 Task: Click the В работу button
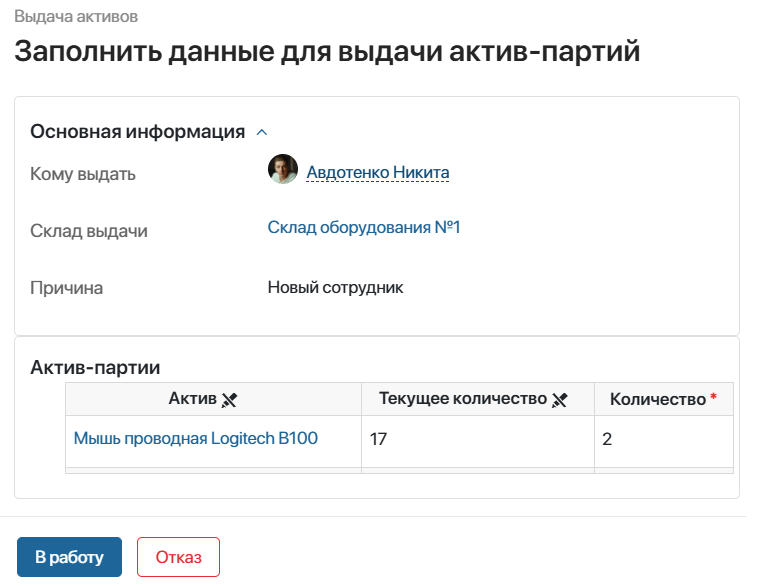pyautogui.click(x=70, y=557)
